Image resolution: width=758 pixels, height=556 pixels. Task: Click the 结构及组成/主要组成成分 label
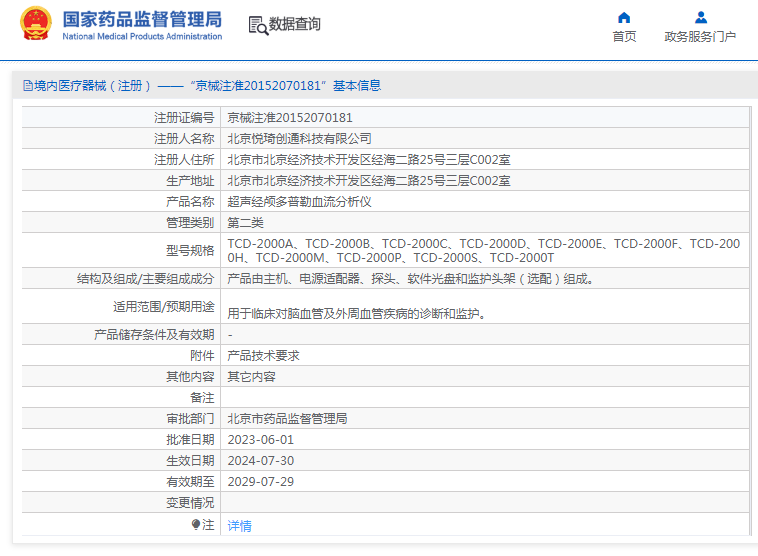click(x=146, y=279)
